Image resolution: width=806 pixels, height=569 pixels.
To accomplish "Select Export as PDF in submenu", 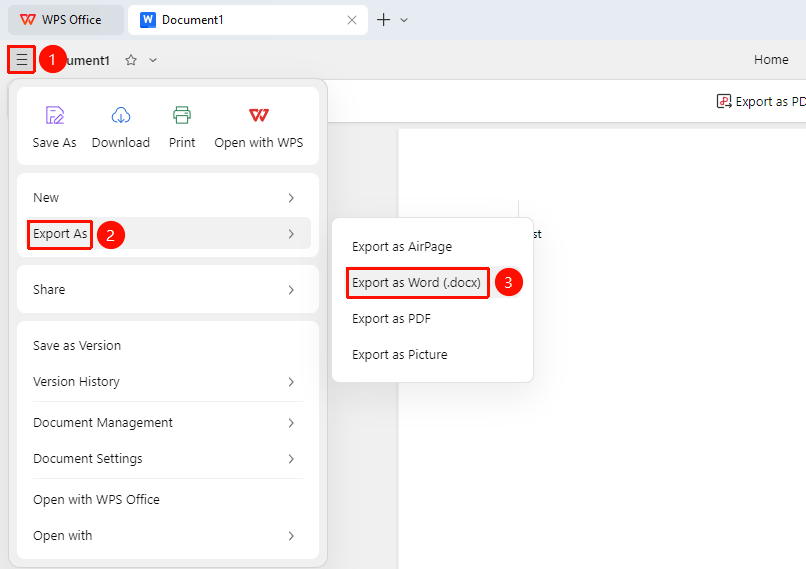I will click(x=432, y=319).
